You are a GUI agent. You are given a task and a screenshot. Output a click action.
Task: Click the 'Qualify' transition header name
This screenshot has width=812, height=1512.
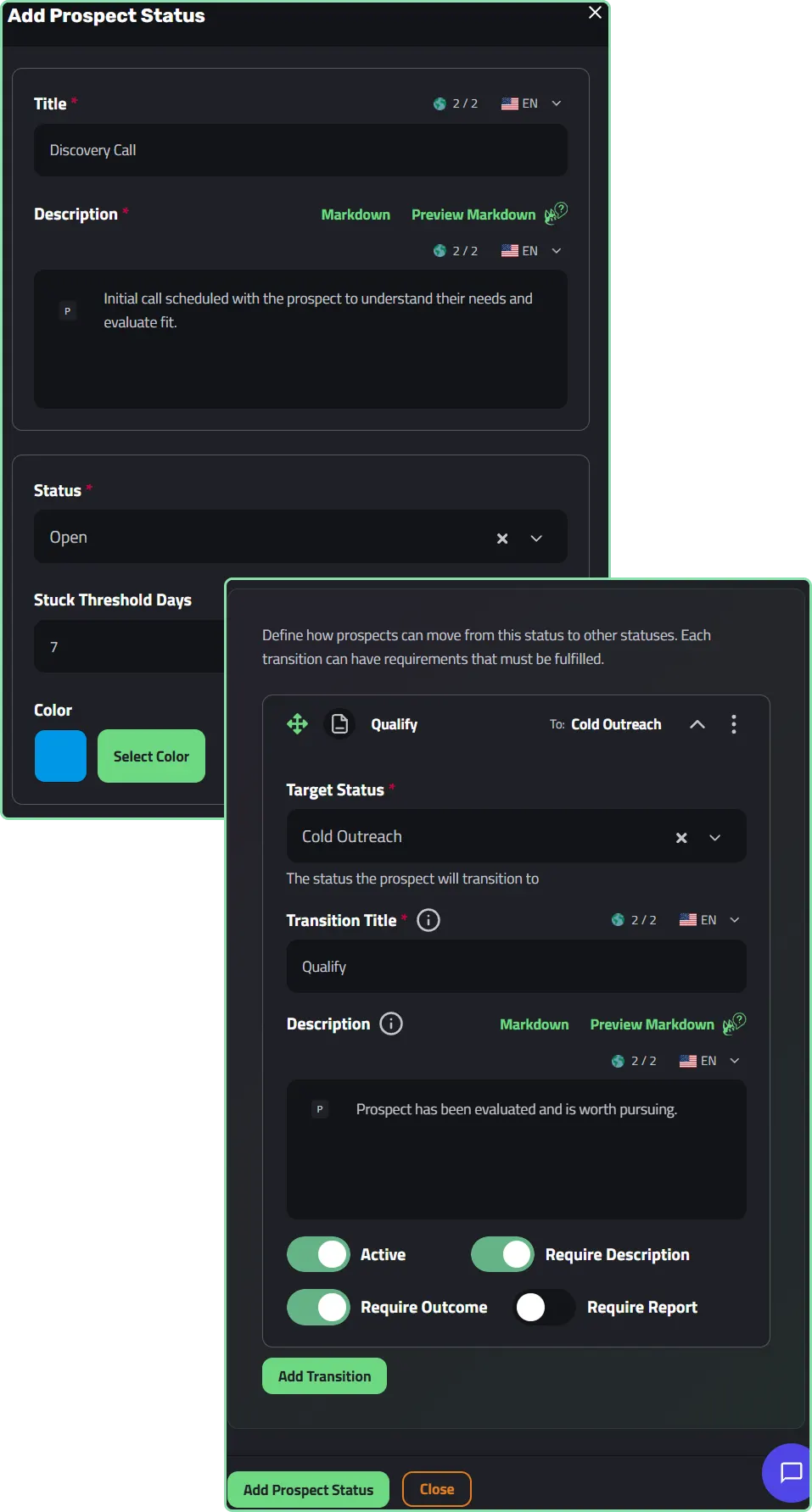pyautogui.click(x=394, y=724)
